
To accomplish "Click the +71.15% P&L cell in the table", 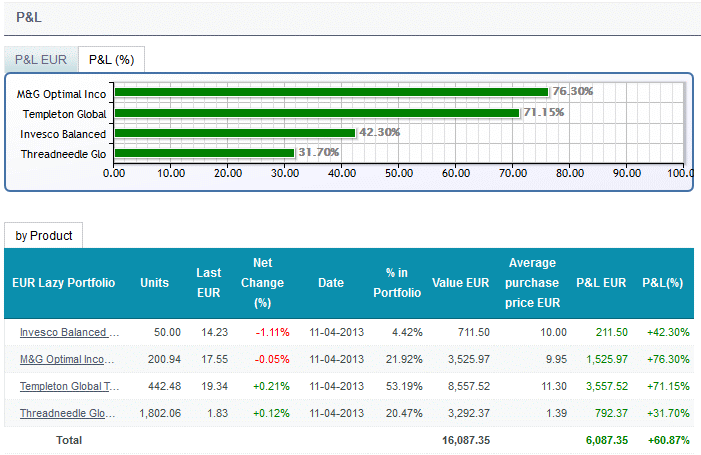I will (668, 386).
